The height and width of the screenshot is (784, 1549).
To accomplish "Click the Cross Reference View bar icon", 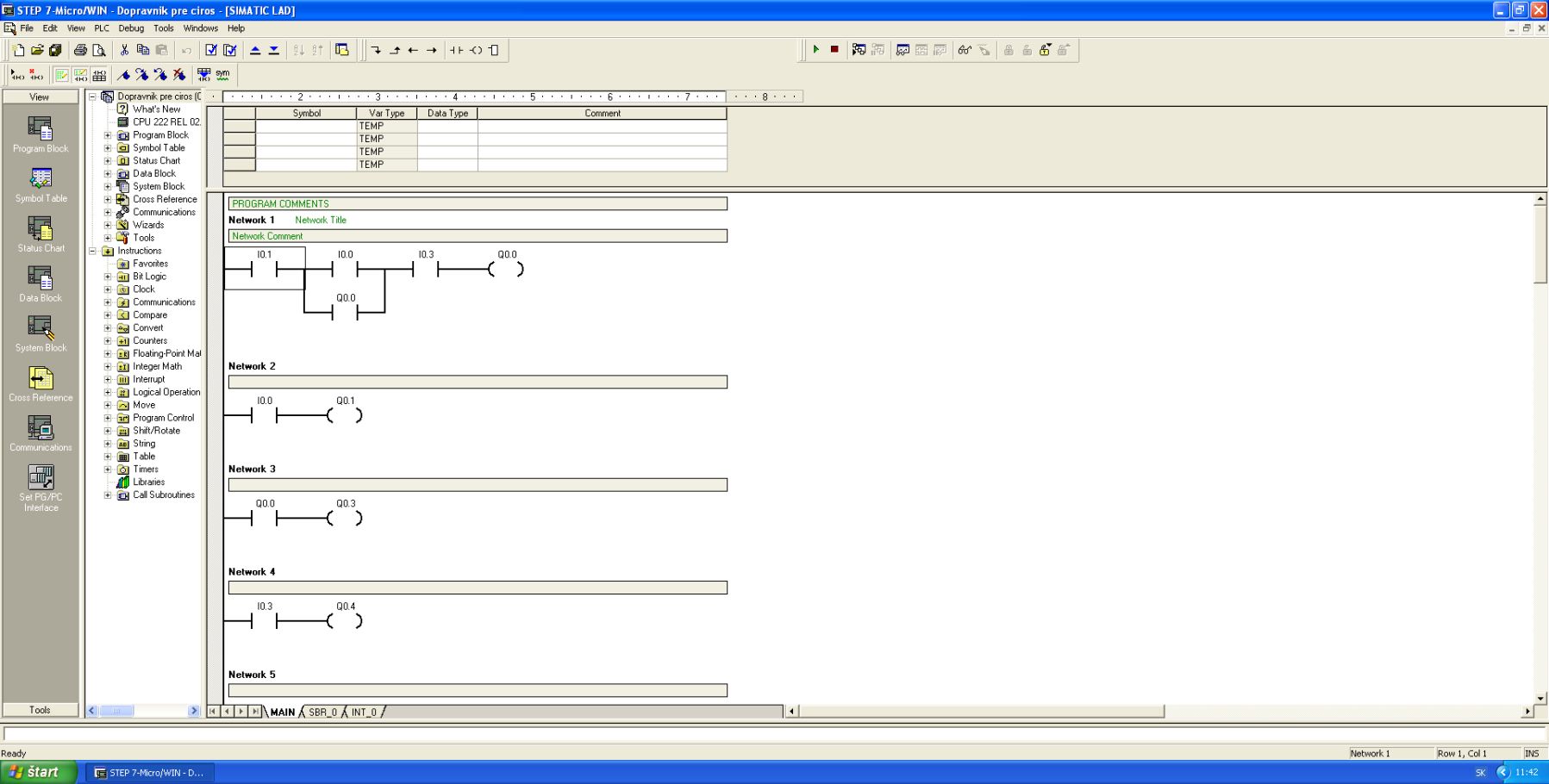I will coord(41,384).
